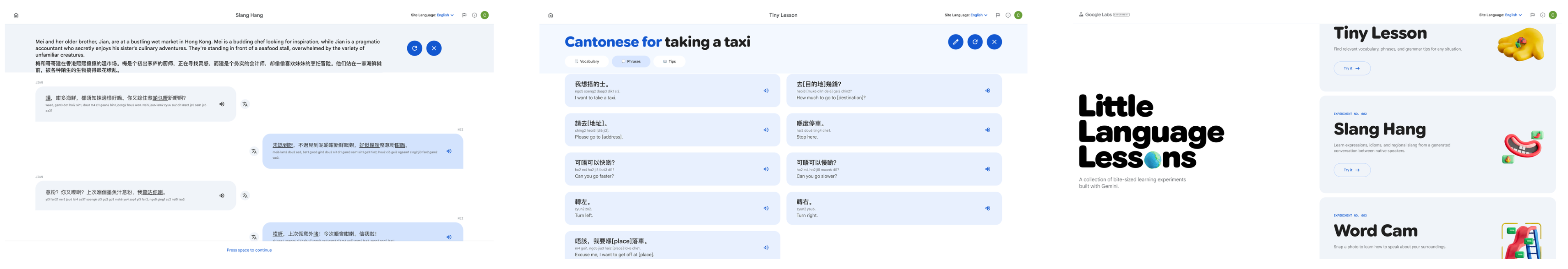Play audio for the "Turn right" phrase
Screen dimensions: 1568x269
tap(987, 209)
